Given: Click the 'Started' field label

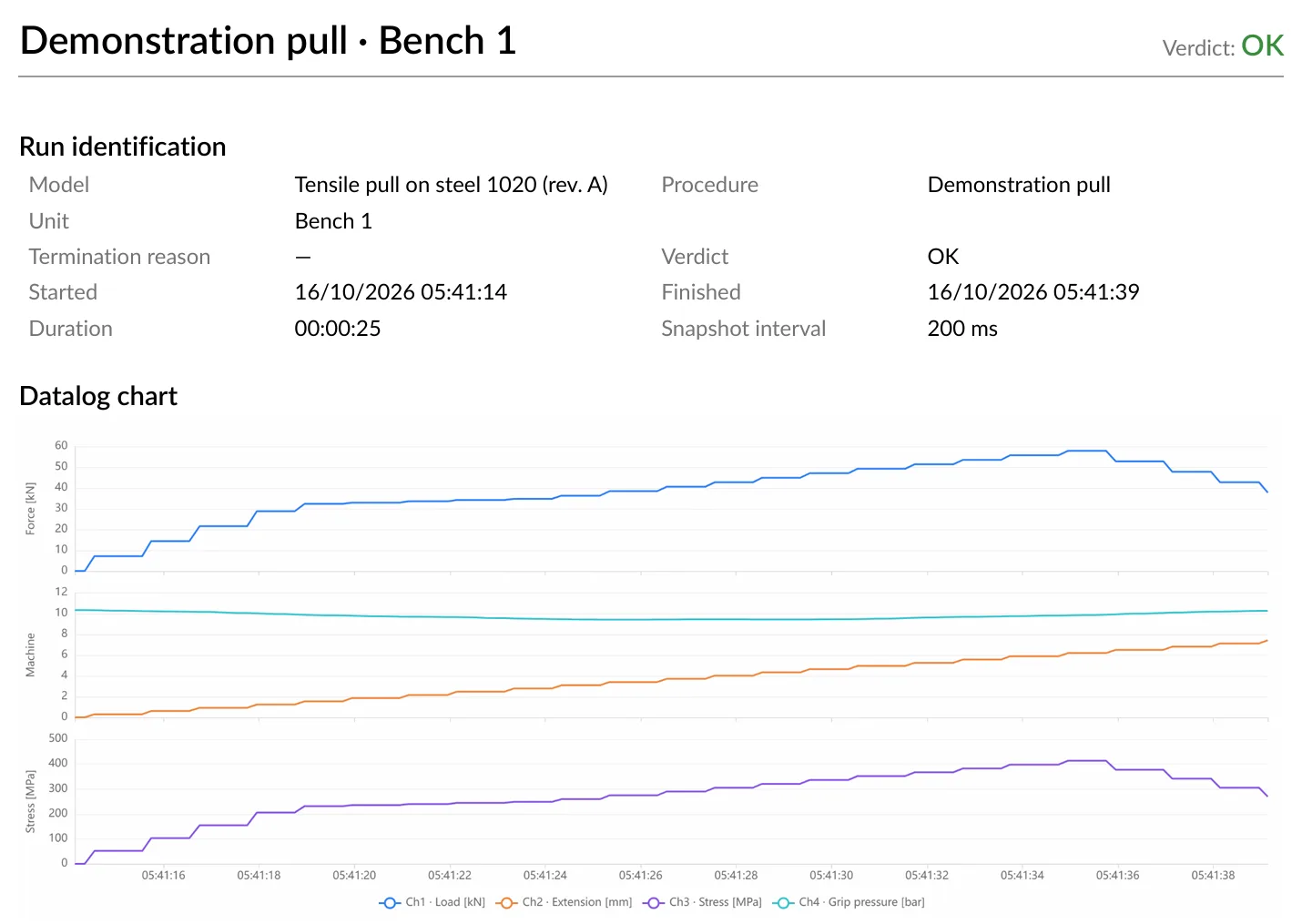Looking at the screenshot, I should 63,292.
